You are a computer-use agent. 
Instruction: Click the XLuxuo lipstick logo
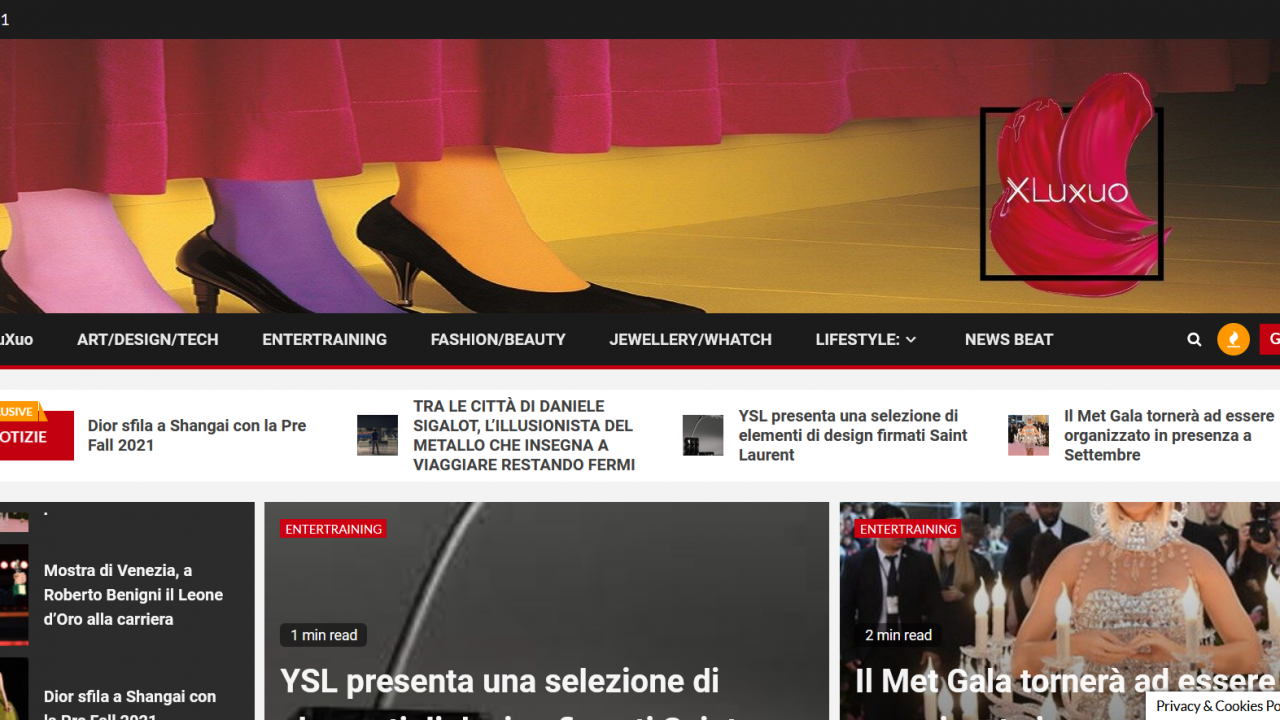(x=1072, y=190)
